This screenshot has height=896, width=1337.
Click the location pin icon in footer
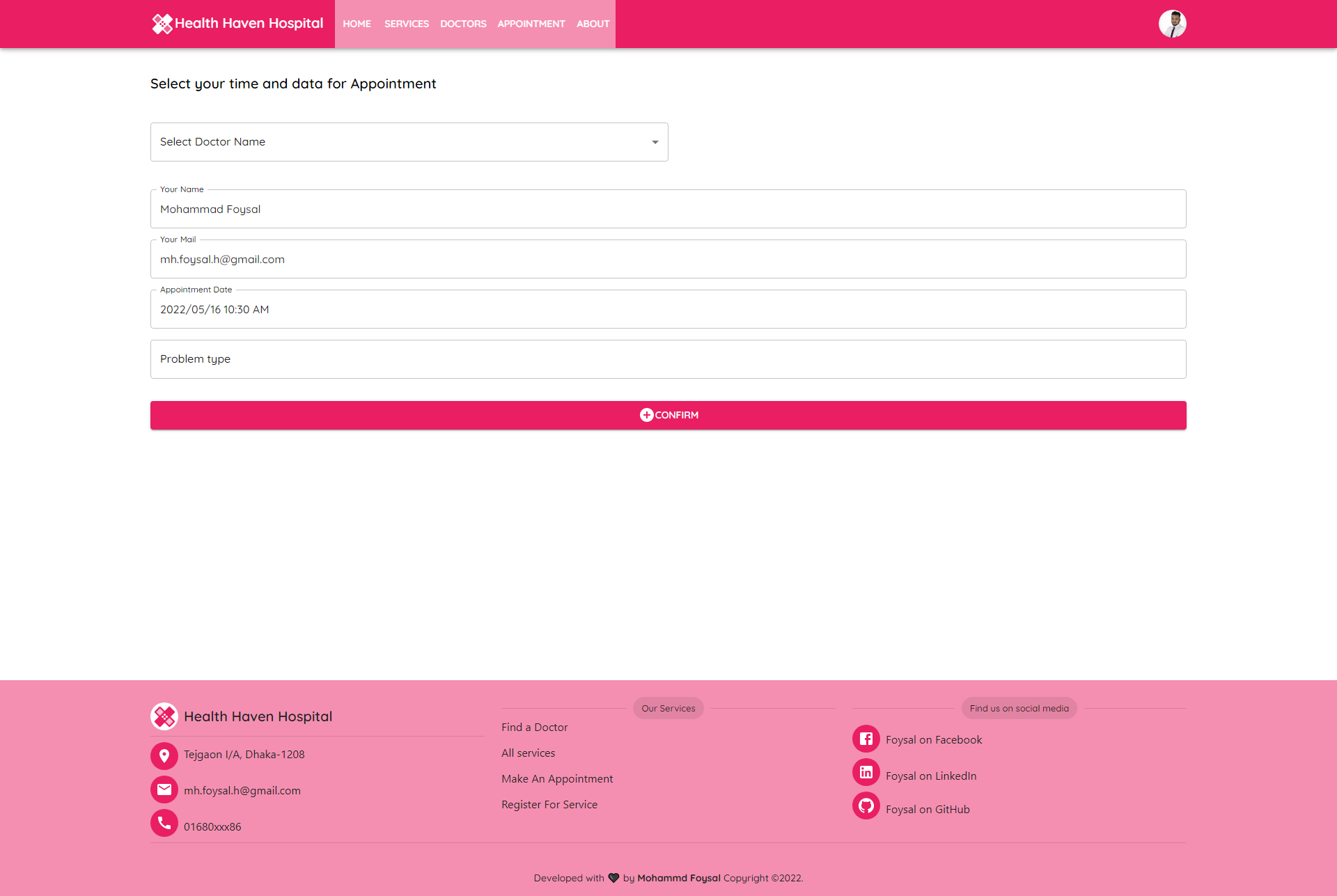tap(164, 755)
